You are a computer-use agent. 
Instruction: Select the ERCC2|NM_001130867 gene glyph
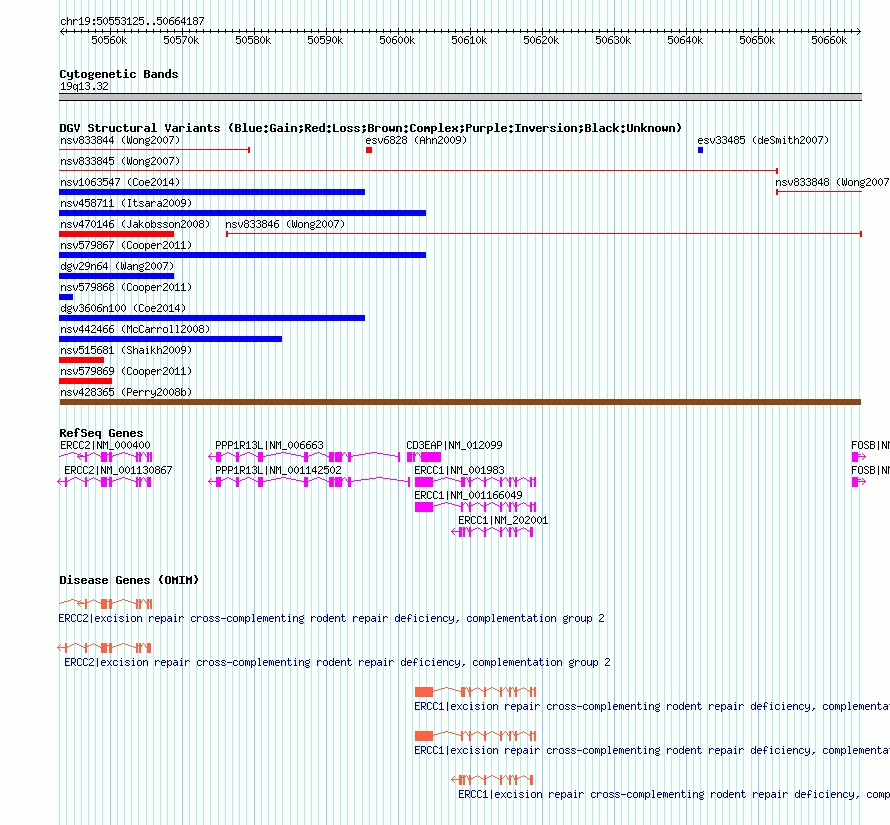[104, 482]
